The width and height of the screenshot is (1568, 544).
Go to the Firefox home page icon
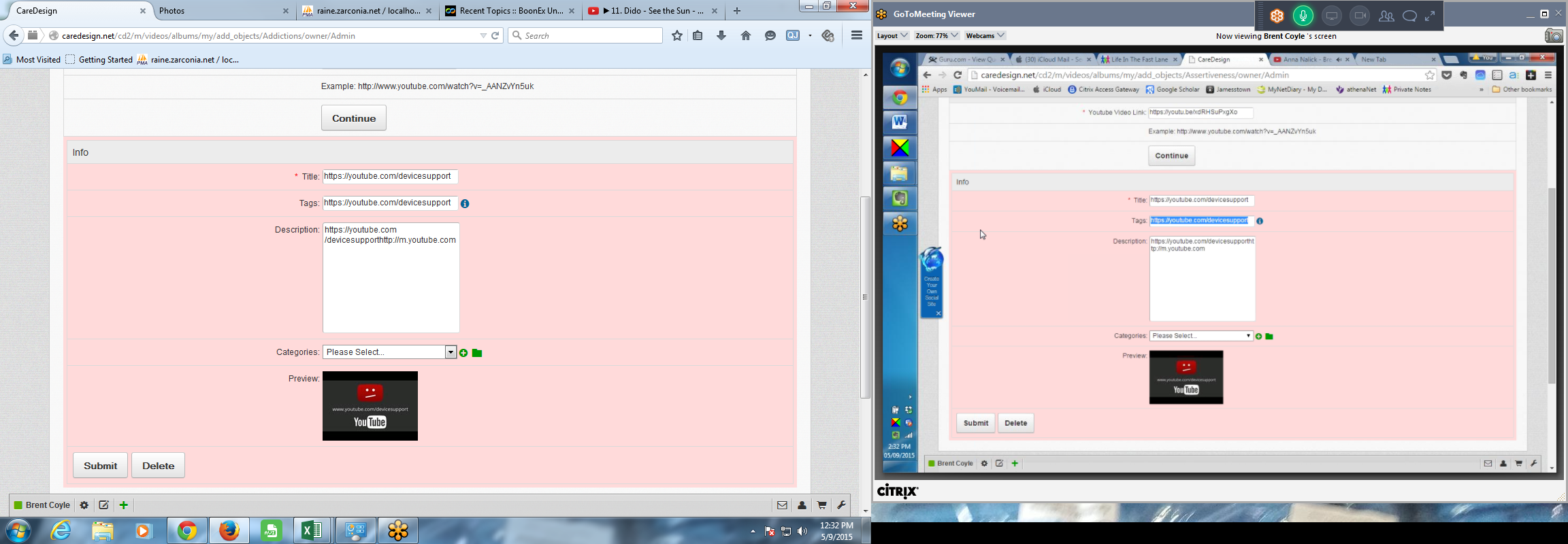(x=746, y=35)
